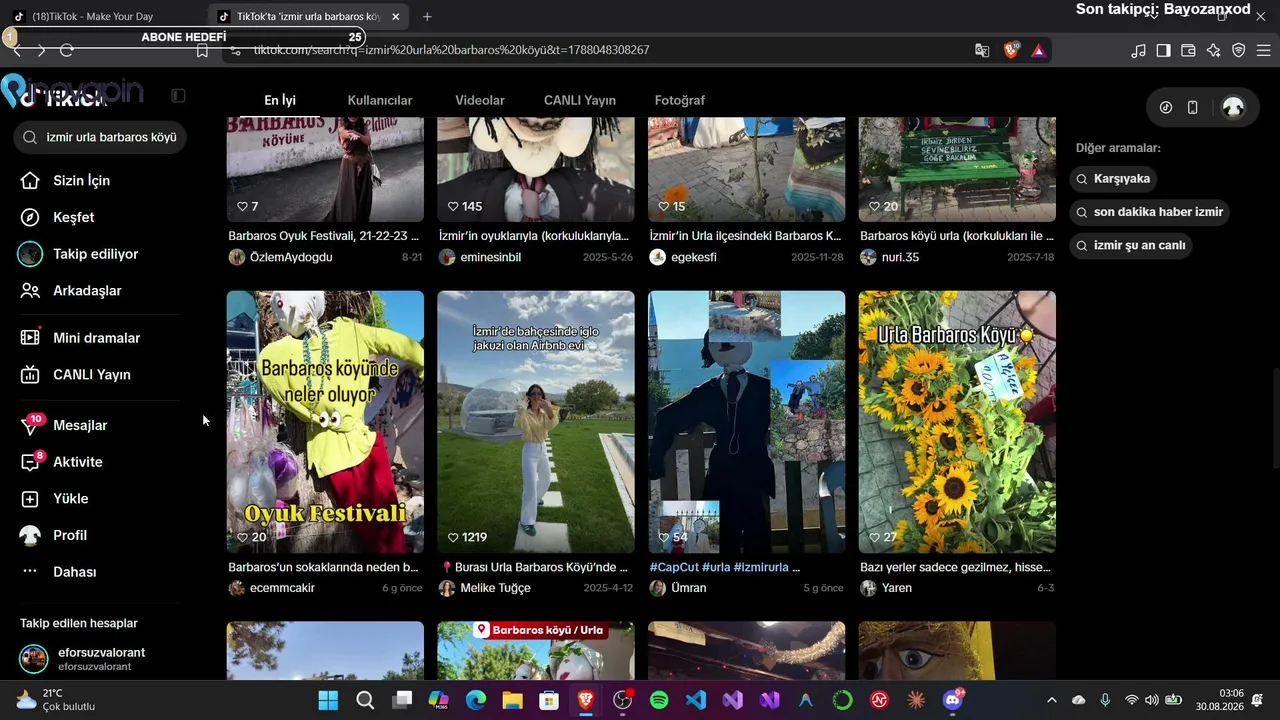This screenshot has width=1280, height=720.
Task: Open the Urla Barbaros Köyü sunflower video
Action: tap(957, 422)
